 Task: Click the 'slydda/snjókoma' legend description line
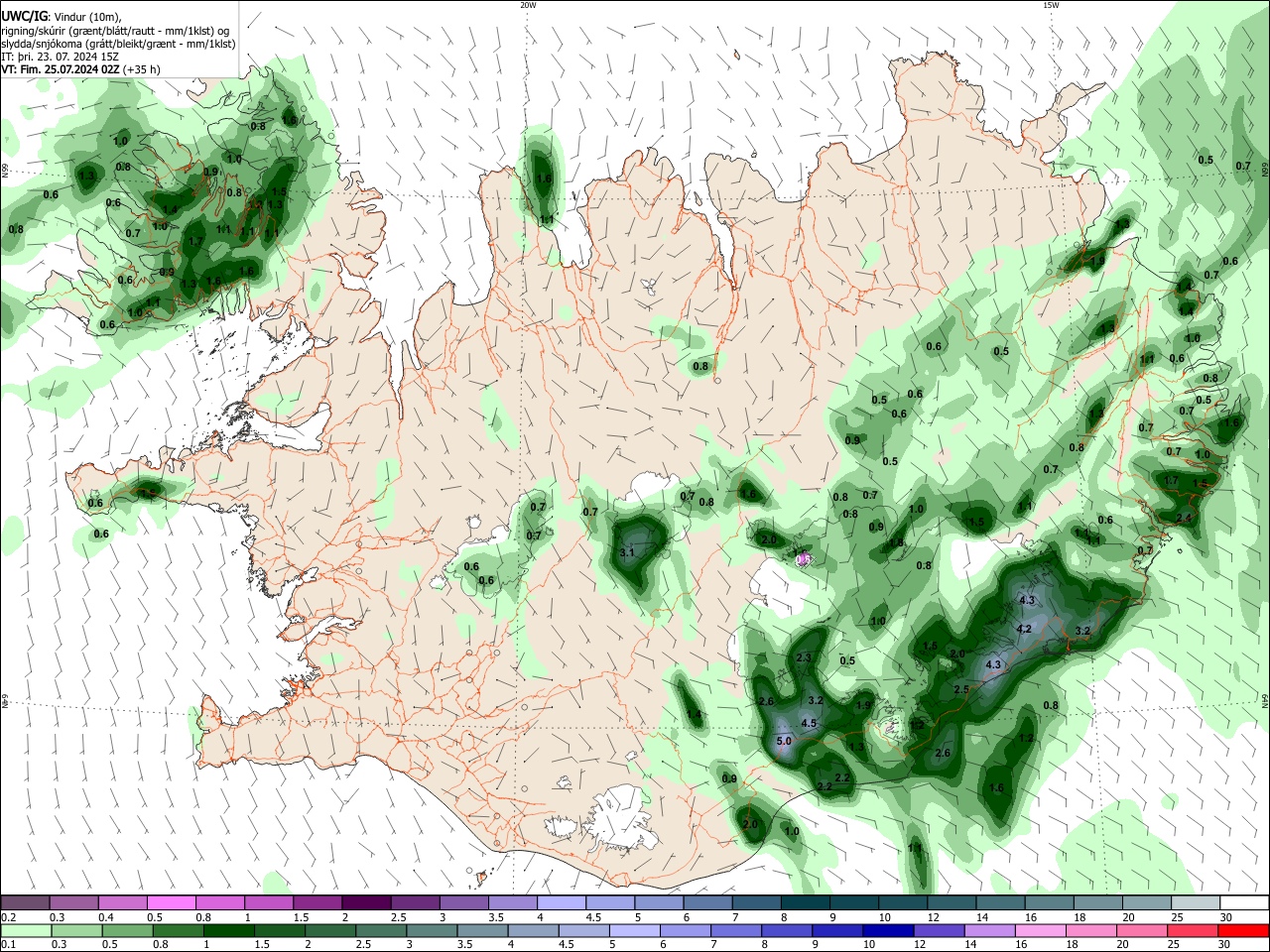coord(119,44)
